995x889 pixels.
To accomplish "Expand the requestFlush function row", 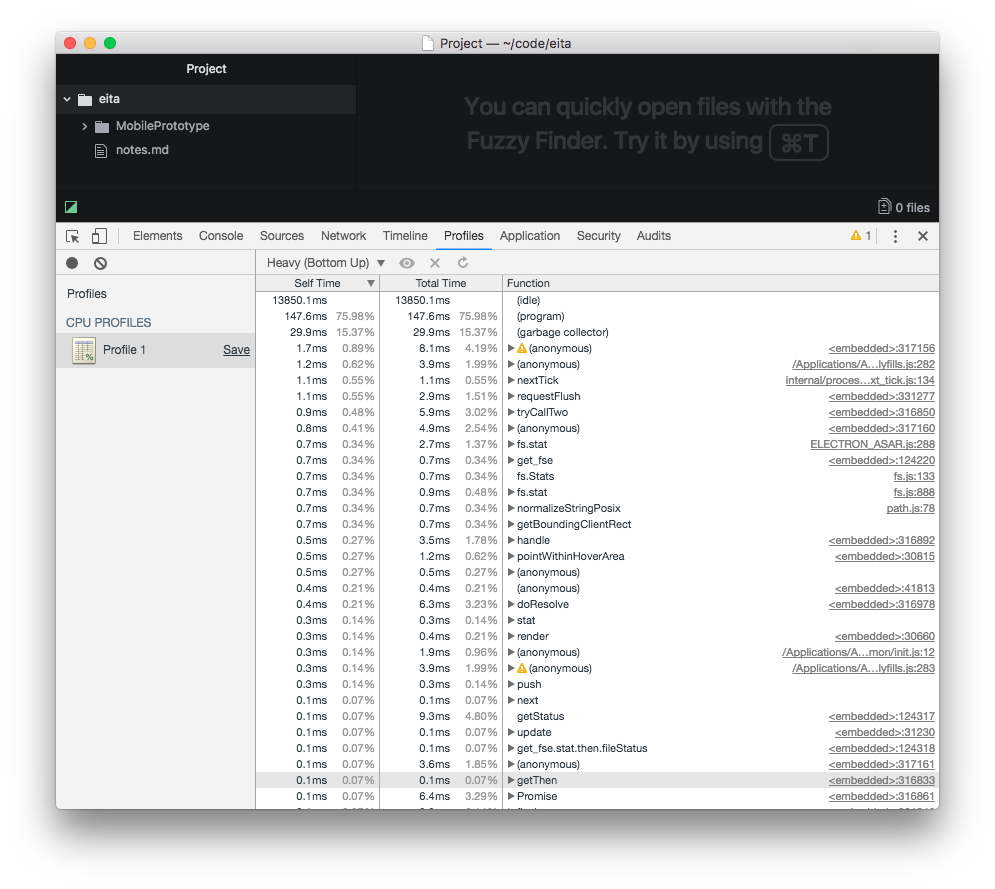I will 511,396.
